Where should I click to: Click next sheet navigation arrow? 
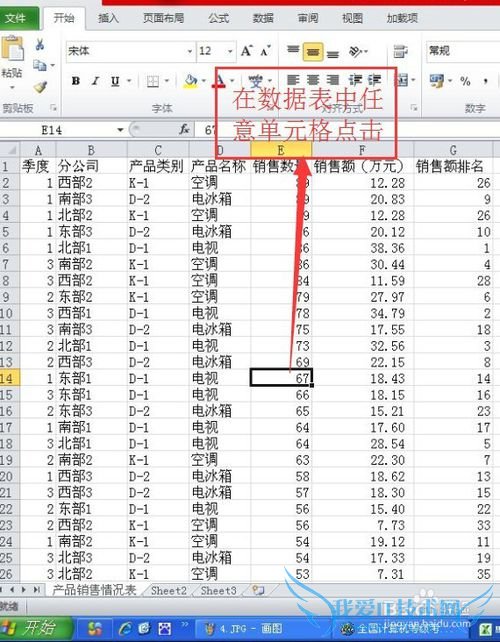pos(24,590)
